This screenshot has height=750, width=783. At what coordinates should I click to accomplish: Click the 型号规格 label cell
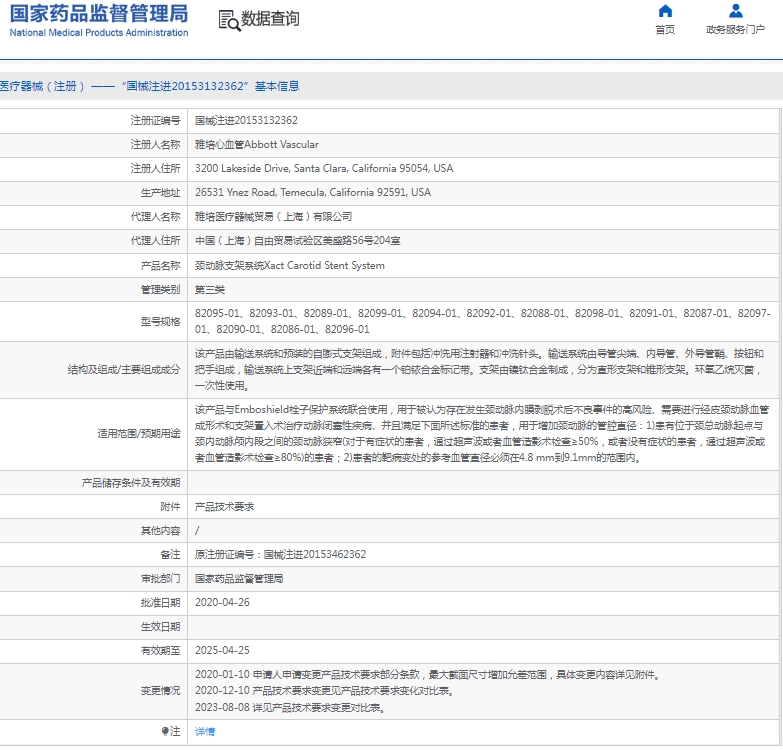click(93, 322)
